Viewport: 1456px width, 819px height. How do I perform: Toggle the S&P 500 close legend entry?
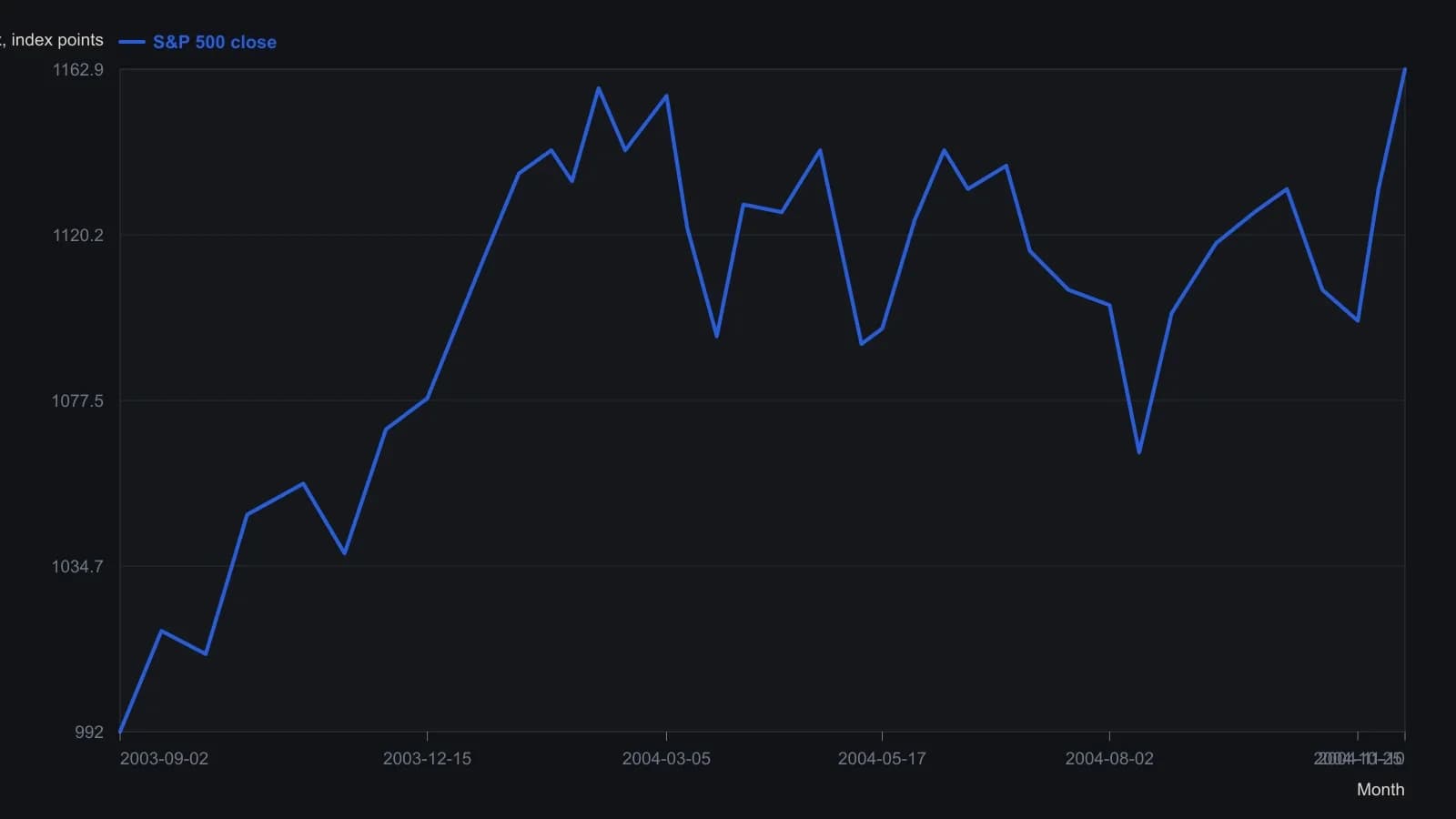click(x=198, y=42)
